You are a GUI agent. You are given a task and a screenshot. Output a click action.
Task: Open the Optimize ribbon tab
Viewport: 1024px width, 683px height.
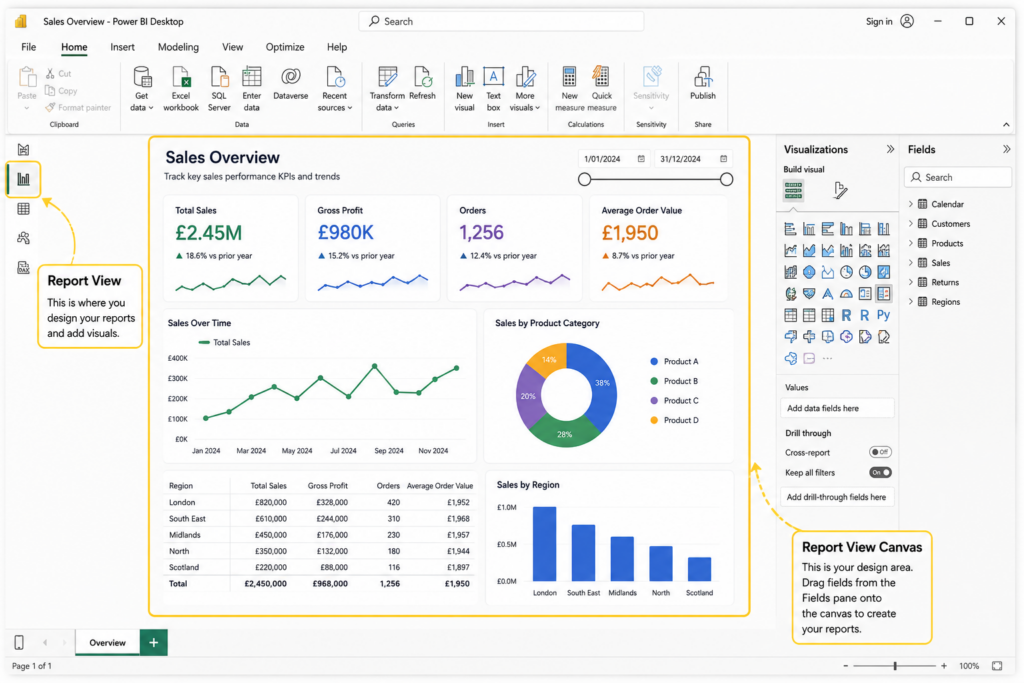click(285, 47)
